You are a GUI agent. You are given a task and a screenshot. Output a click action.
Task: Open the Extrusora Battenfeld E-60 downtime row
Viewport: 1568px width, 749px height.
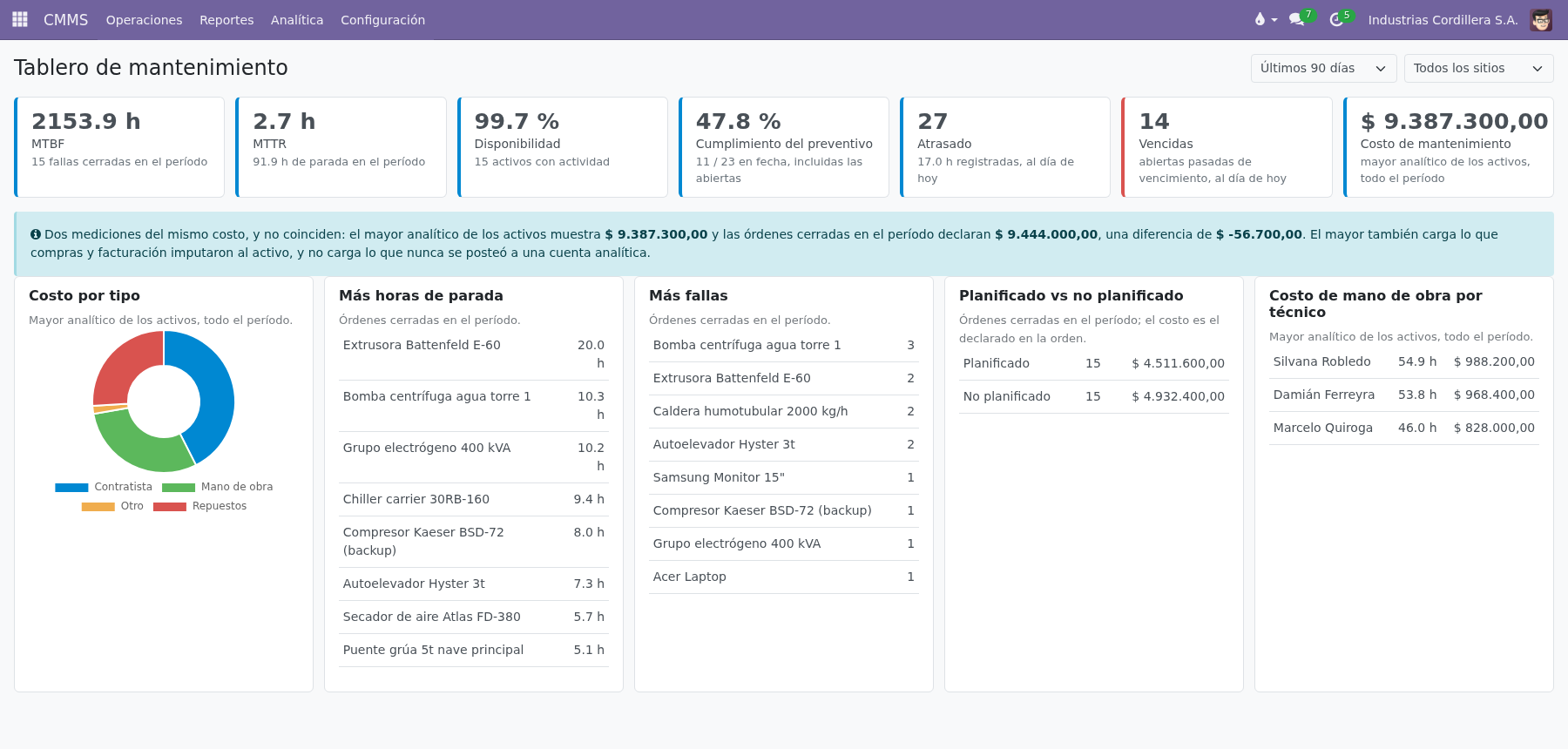click(474, 354)
